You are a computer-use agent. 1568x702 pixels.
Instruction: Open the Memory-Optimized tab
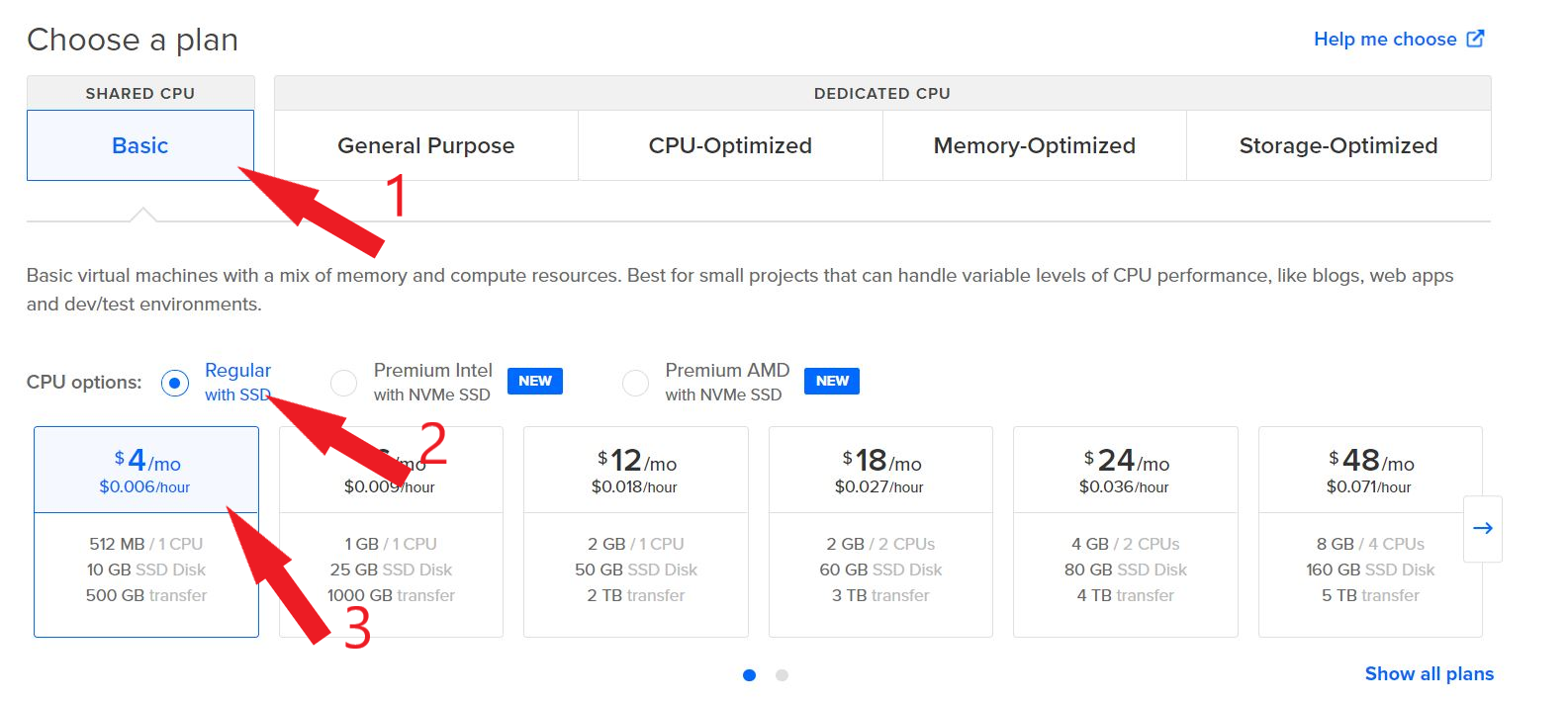coord(1034,145)
